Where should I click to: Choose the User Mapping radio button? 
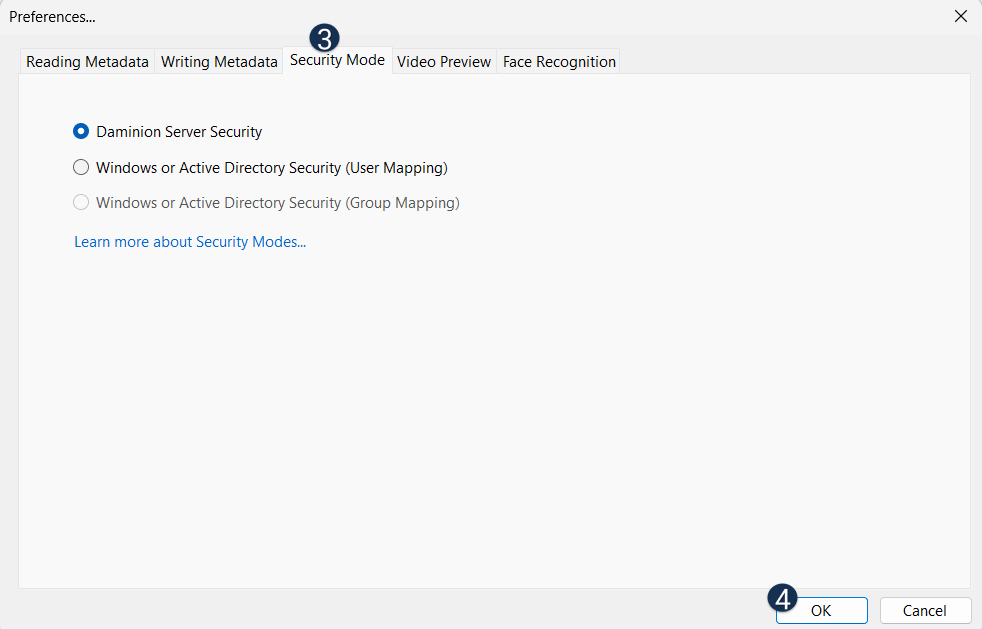point(81,167)
